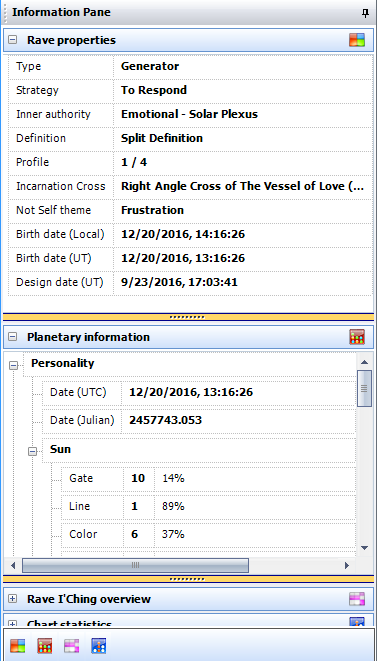Screen dimensions: 377x661
Task: Click the Rave properties header icon
Action: click(357, 40)
